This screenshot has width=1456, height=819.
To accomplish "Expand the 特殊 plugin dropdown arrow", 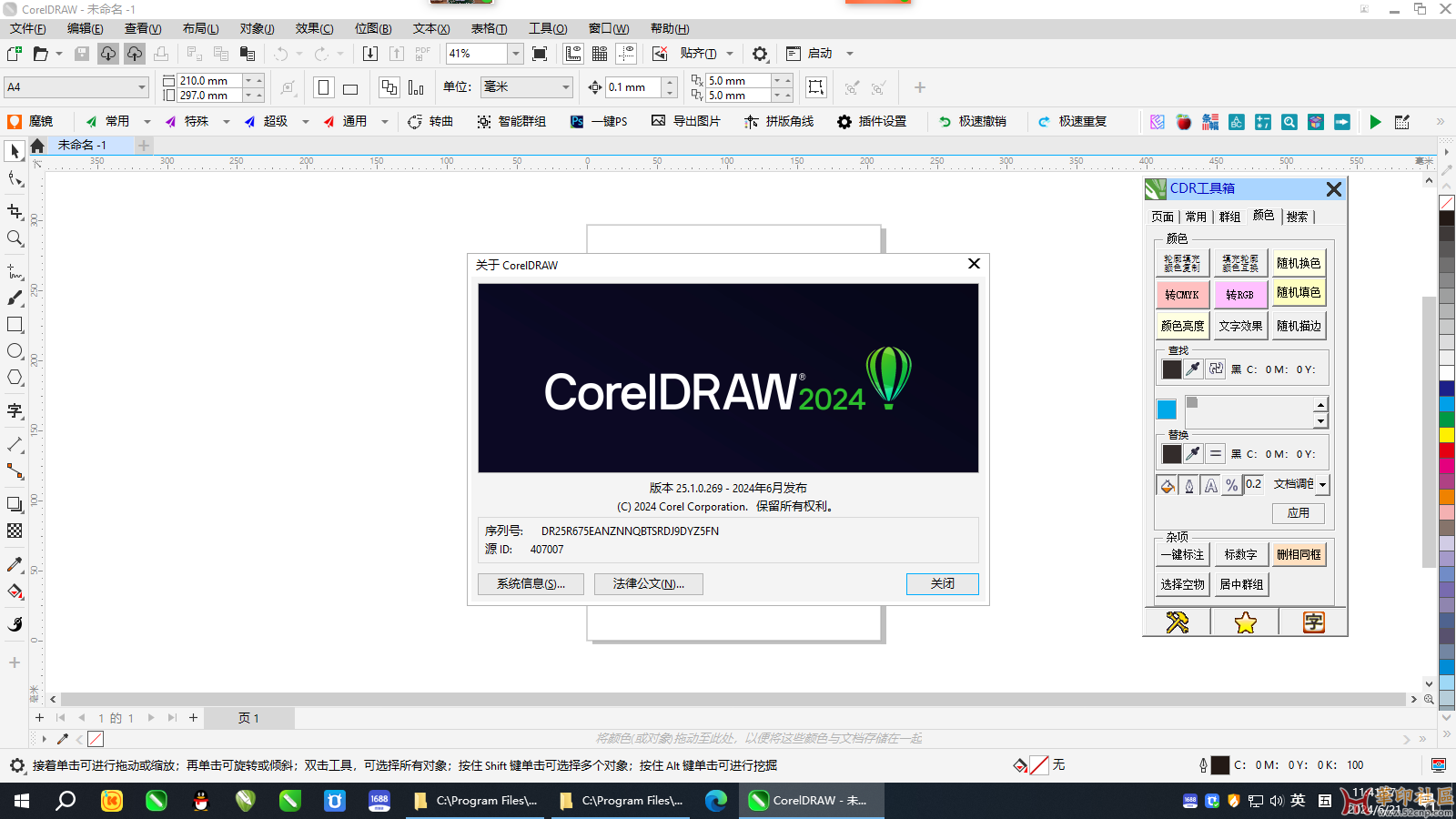I will (227, 121).
